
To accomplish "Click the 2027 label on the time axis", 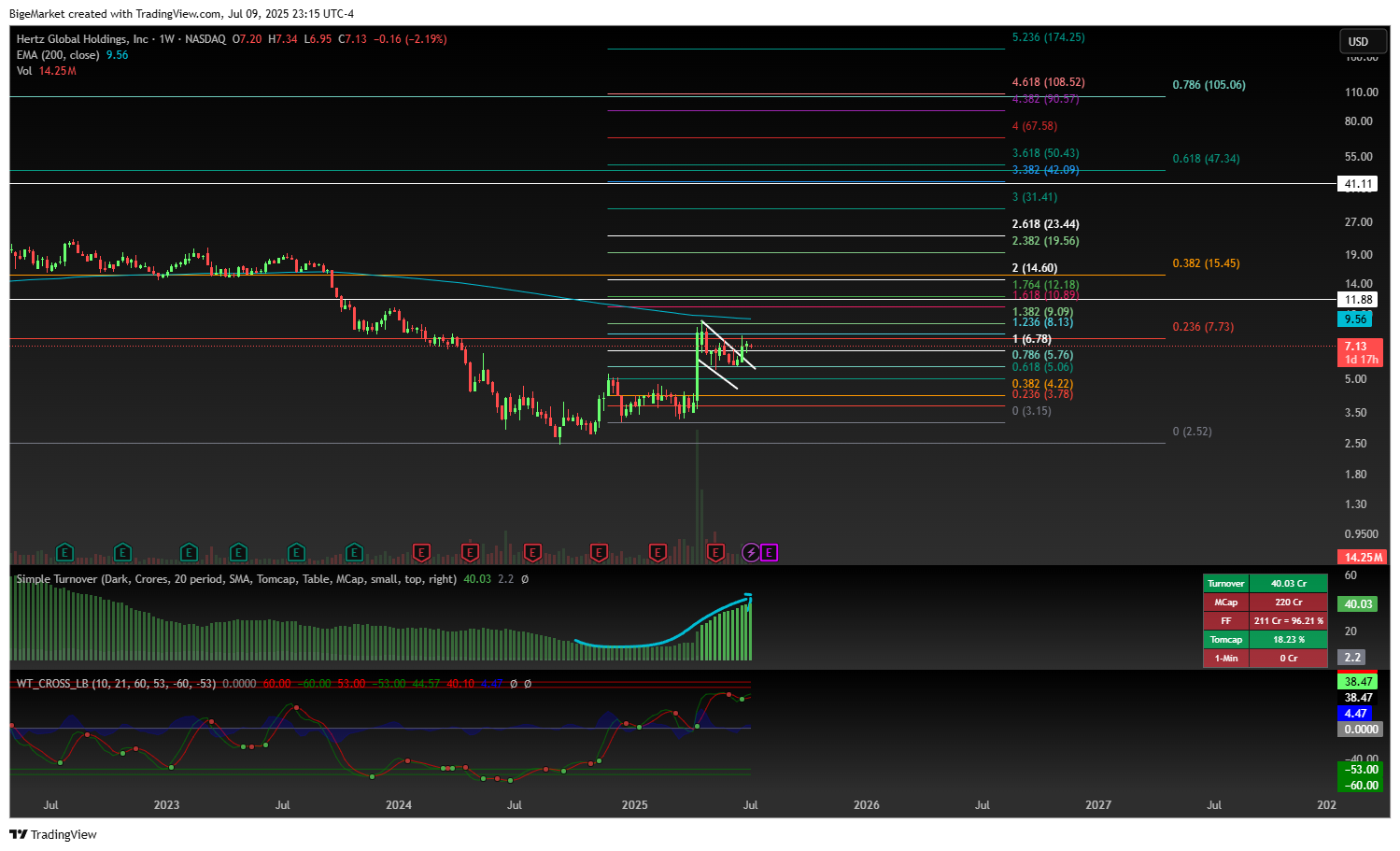I will point(1098,805).
